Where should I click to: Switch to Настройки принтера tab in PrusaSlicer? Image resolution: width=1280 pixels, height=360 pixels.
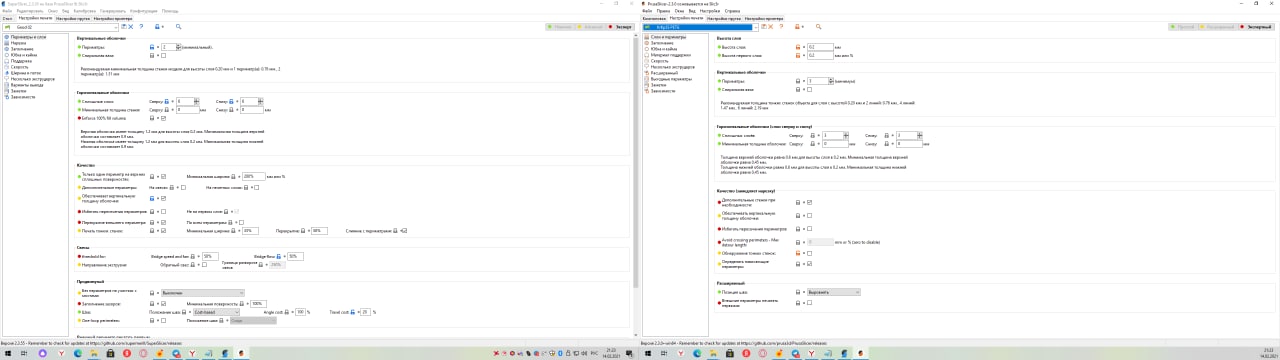point(763,18)
